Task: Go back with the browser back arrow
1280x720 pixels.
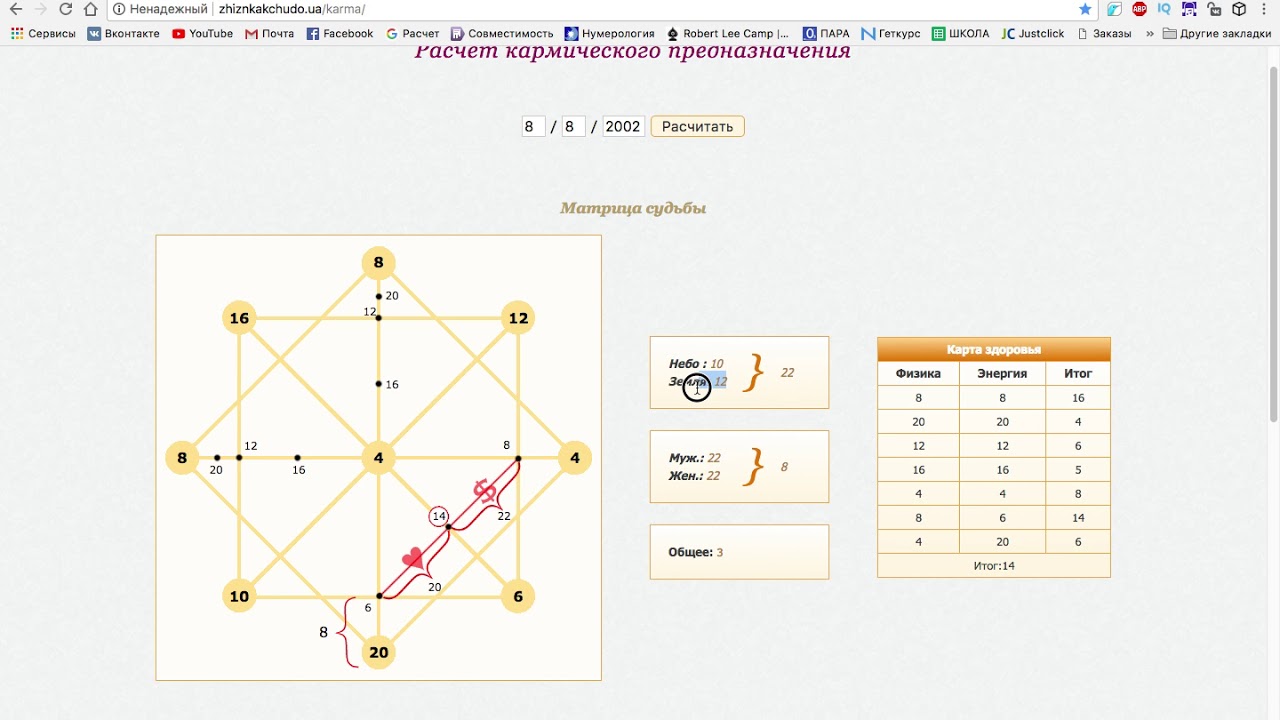Action: (15, 9)
